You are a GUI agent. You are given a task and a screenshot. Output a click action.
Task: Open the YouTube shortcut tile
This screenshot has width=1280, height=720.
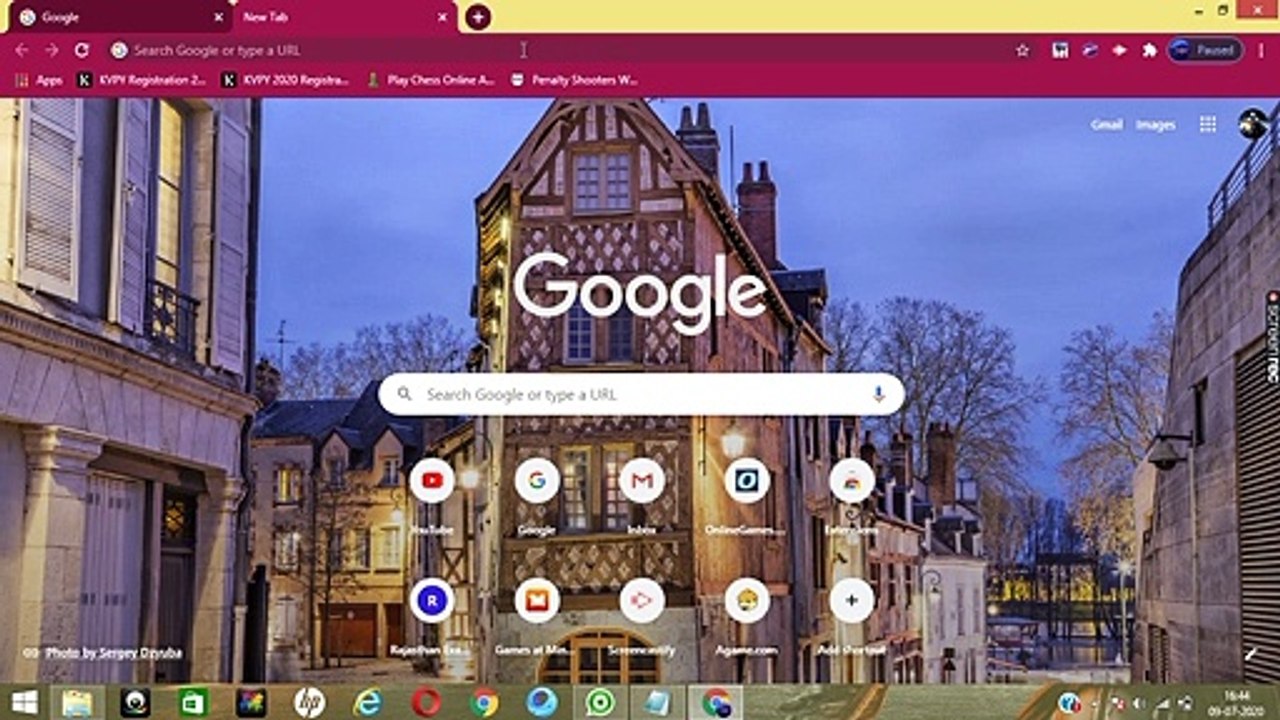(x=432, y=481)
